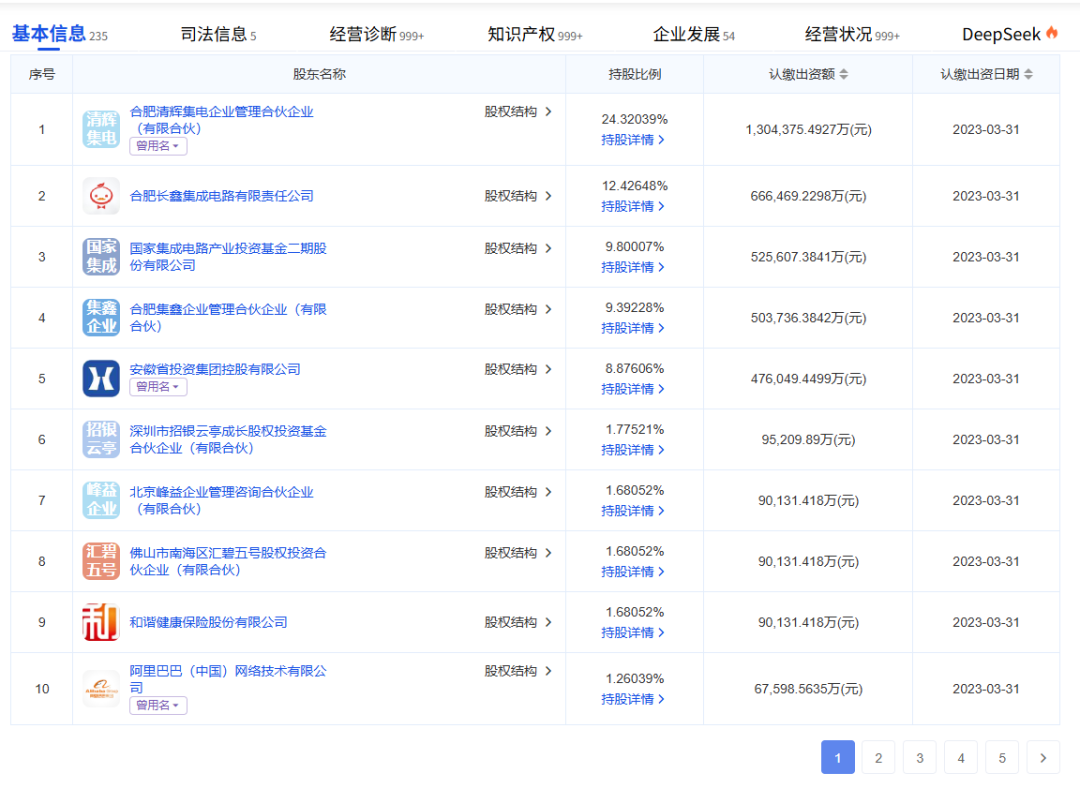
Task: Go to page 4
Action: pos(961,758)
